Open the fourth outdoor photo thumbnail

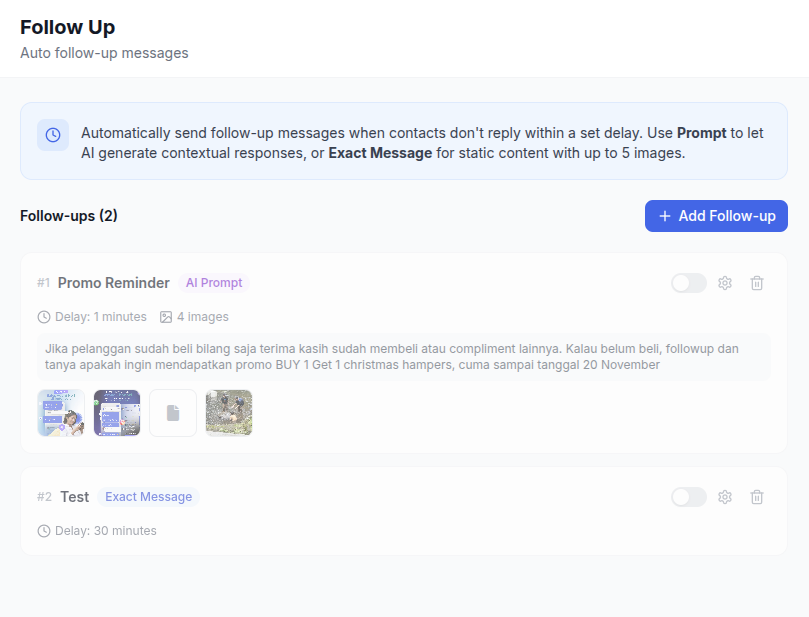coord(229,413)
